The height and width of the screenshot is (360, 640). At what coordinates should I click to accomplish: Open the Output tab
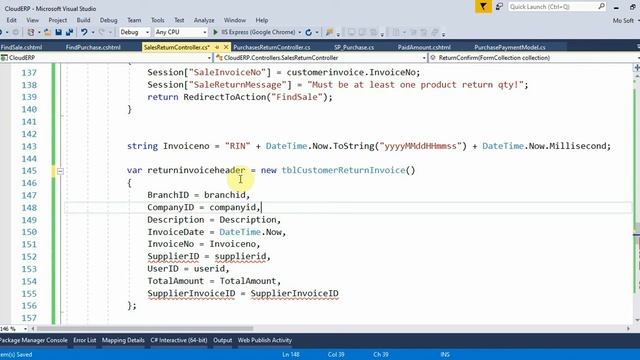coord(222,340)
